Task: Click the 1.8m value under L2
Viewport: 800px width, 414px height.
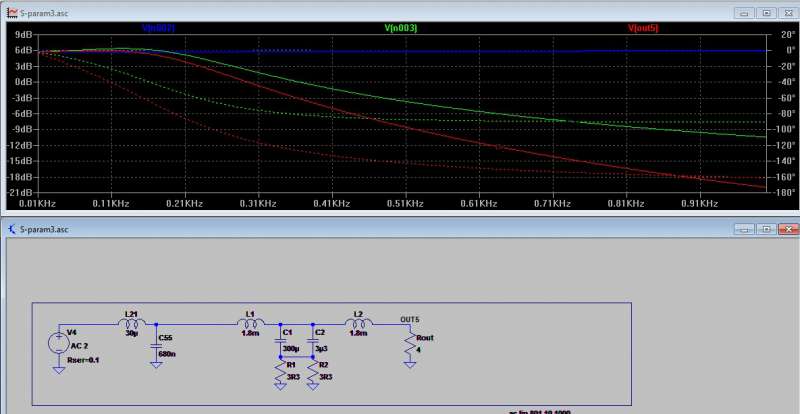Action: [x=358, y=333]
